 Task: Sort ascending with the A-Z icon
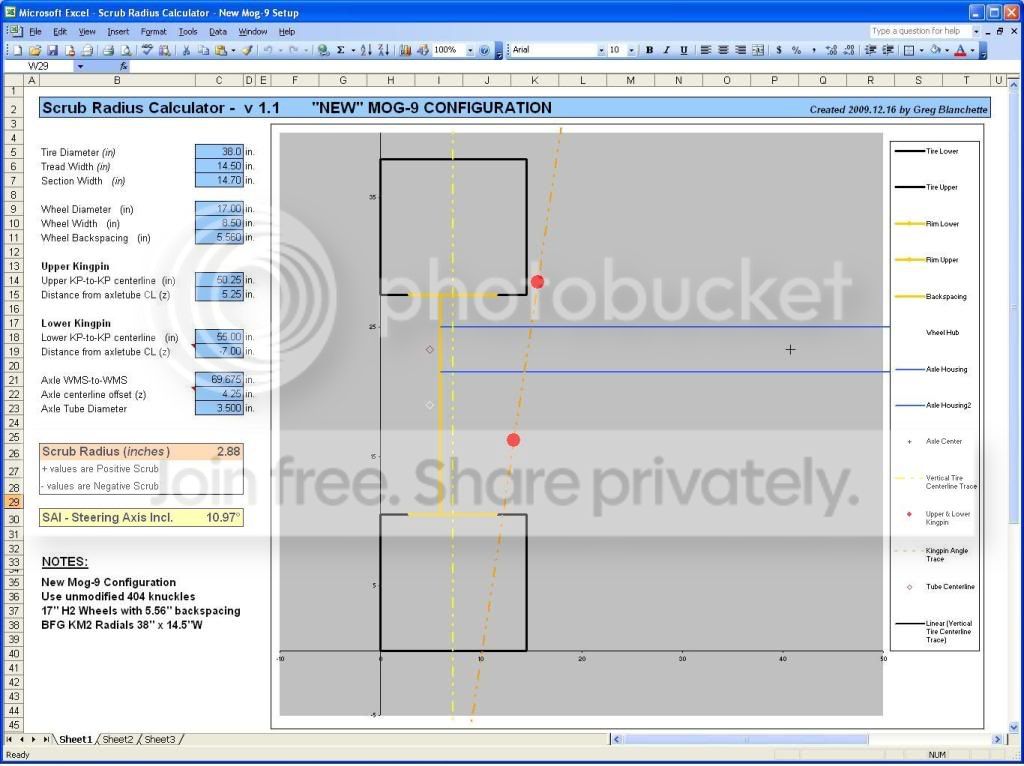[366, 50]
